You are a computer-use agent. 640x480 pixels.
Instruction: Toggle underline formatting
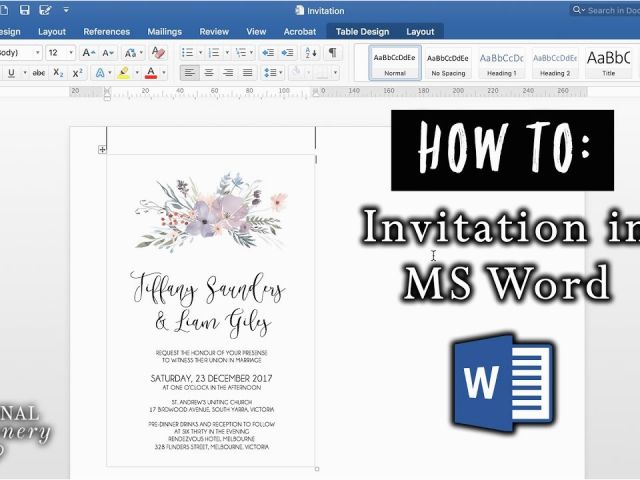11,73
